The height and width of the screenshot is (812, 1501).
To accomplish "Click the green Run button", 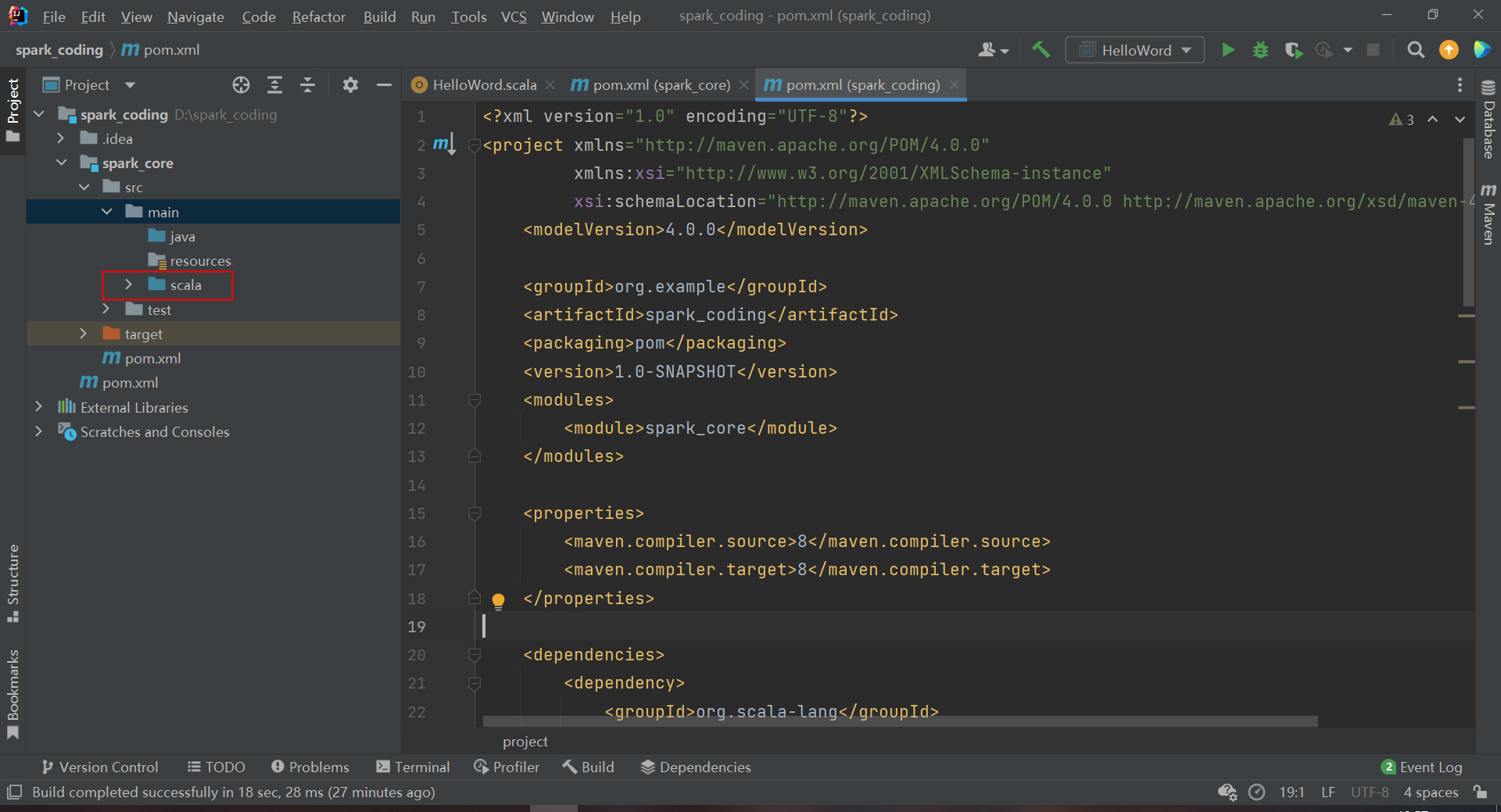I will coord(1227,50).
